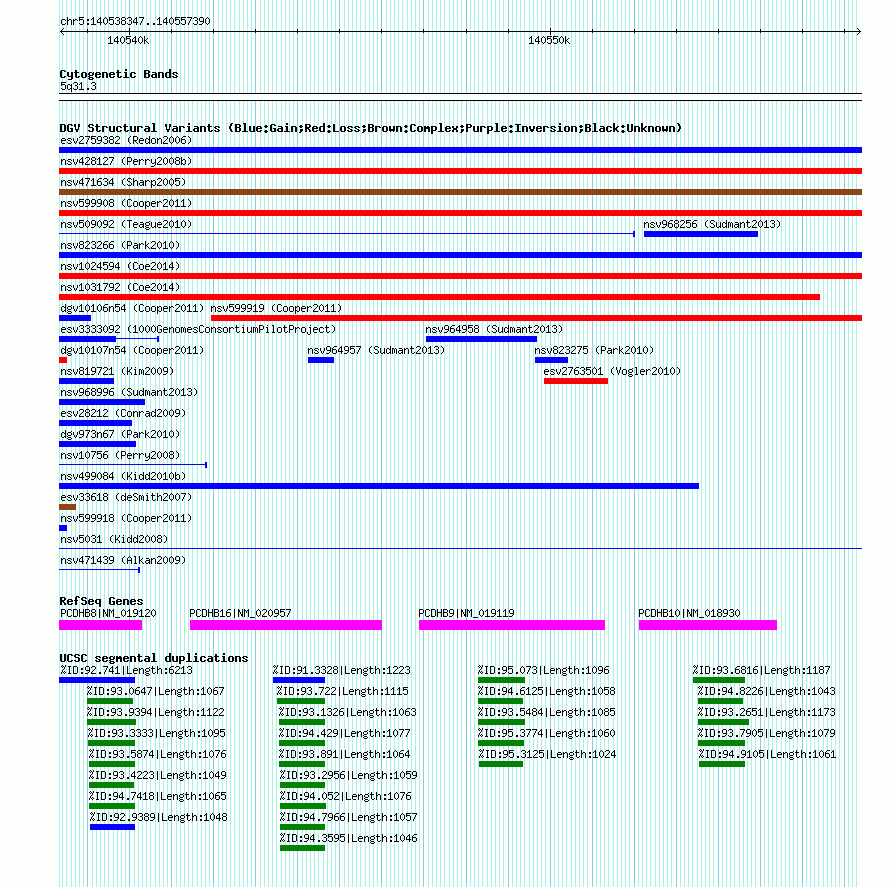Click %ID:94.429|Length:1077 label
The width and height of the screenshot is (890, 887).
pos(345,733)
